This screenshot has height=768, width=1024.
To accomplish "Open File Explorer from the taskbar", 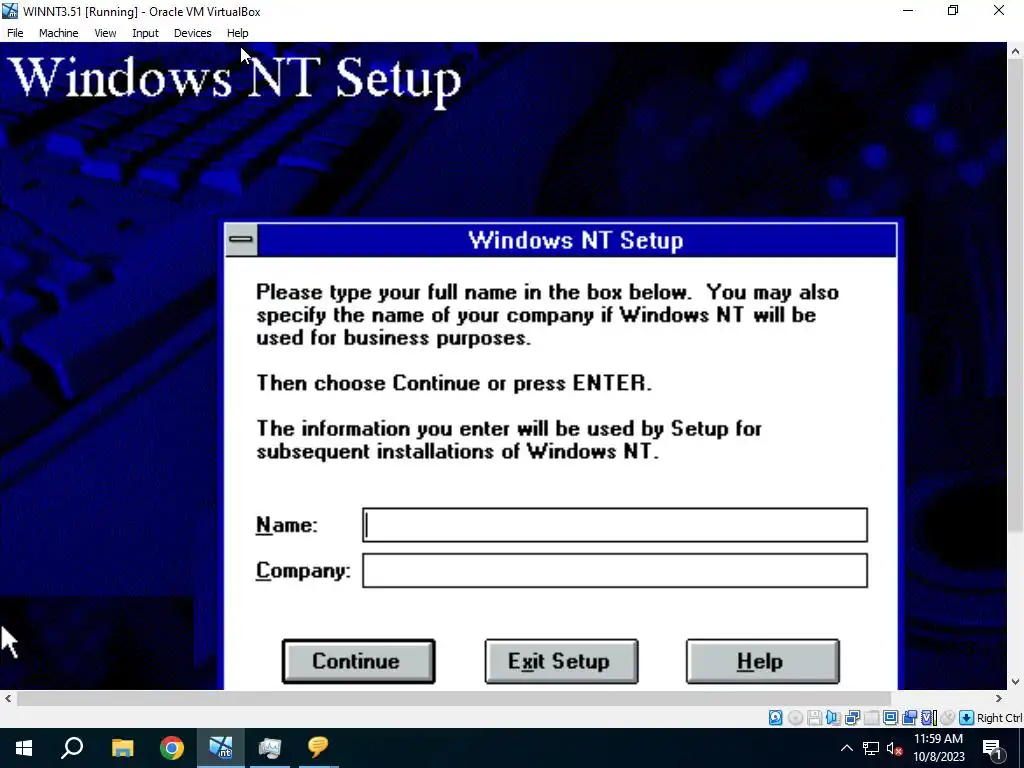I will pyautogui.click(x=122, y=748).
